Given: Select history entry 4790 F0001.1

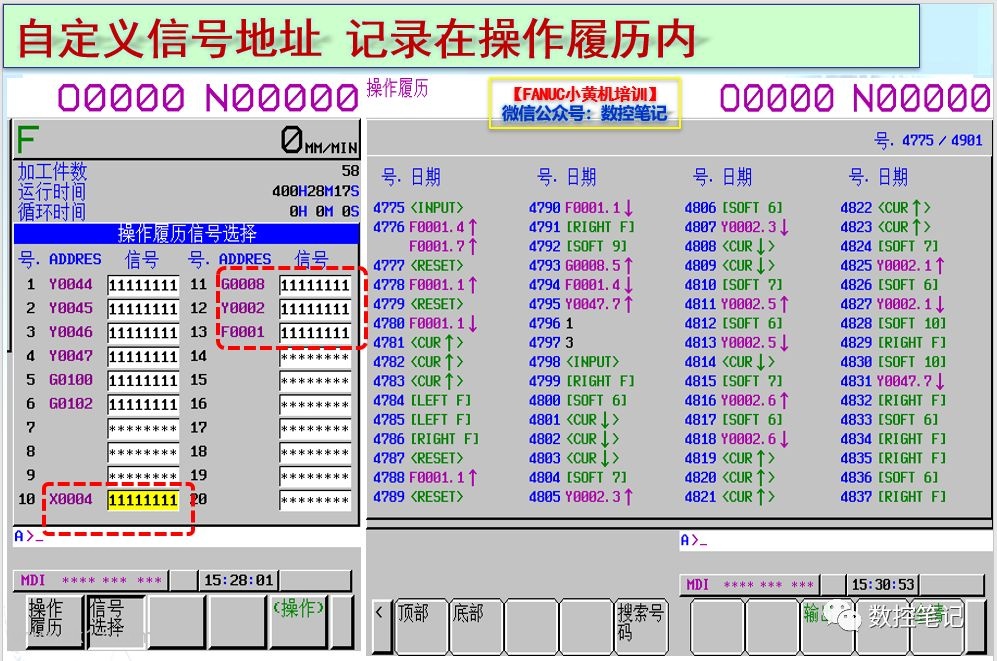Looking at the screenshot, I should (x=581, y=208).
